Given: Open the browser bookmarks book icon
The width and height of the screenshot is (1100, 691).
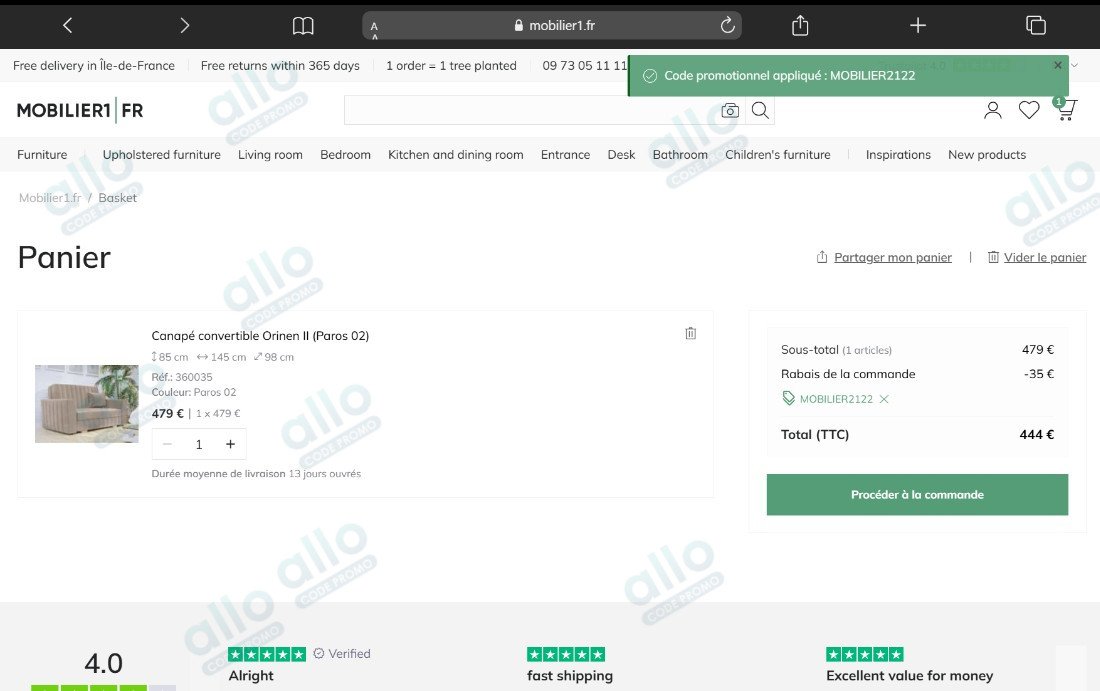Looking at the screenshot, I should (x=303, y=26).
